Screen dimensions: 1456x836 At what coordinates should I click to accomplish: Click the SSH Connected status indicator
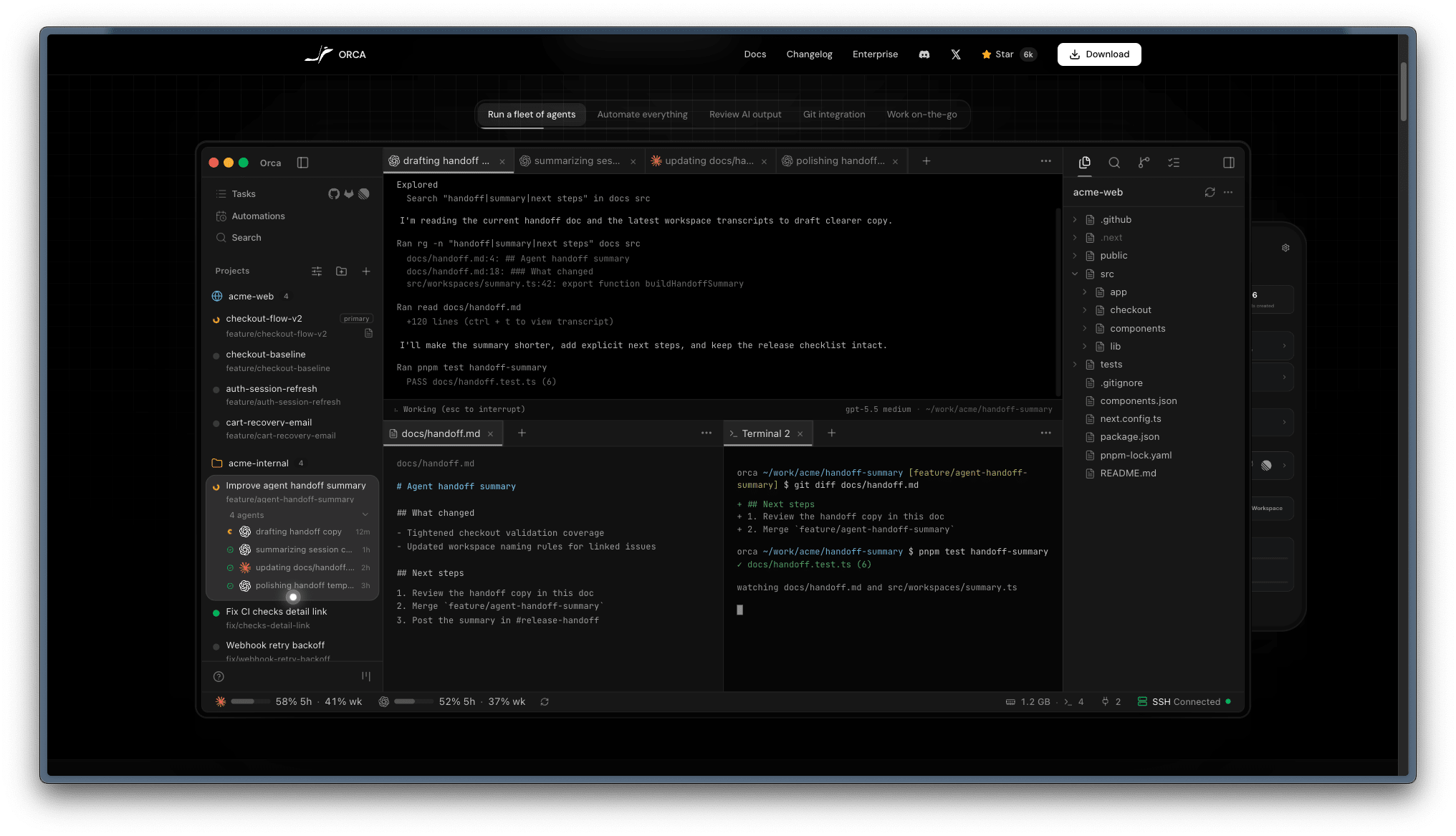(x=1184, y=702)
